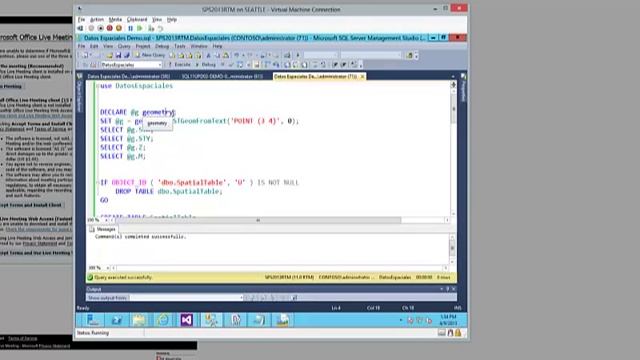Screen dimensions: 640x360
Task: Click the 'POINT (3 4)' string literal
Action: pos(255,121)
